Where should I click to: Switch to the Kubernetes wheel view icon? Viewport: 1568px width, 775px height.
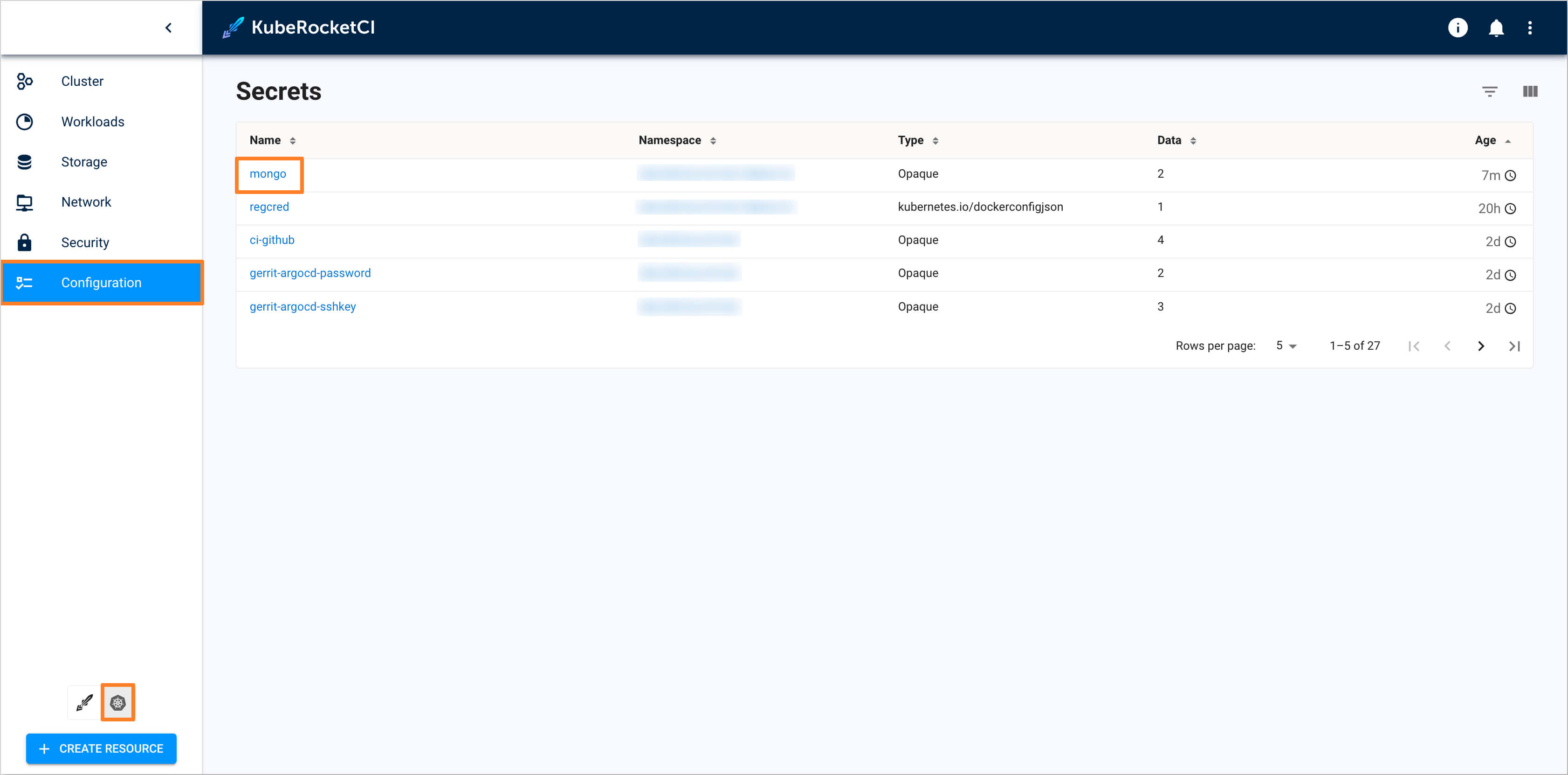[117, 703]
